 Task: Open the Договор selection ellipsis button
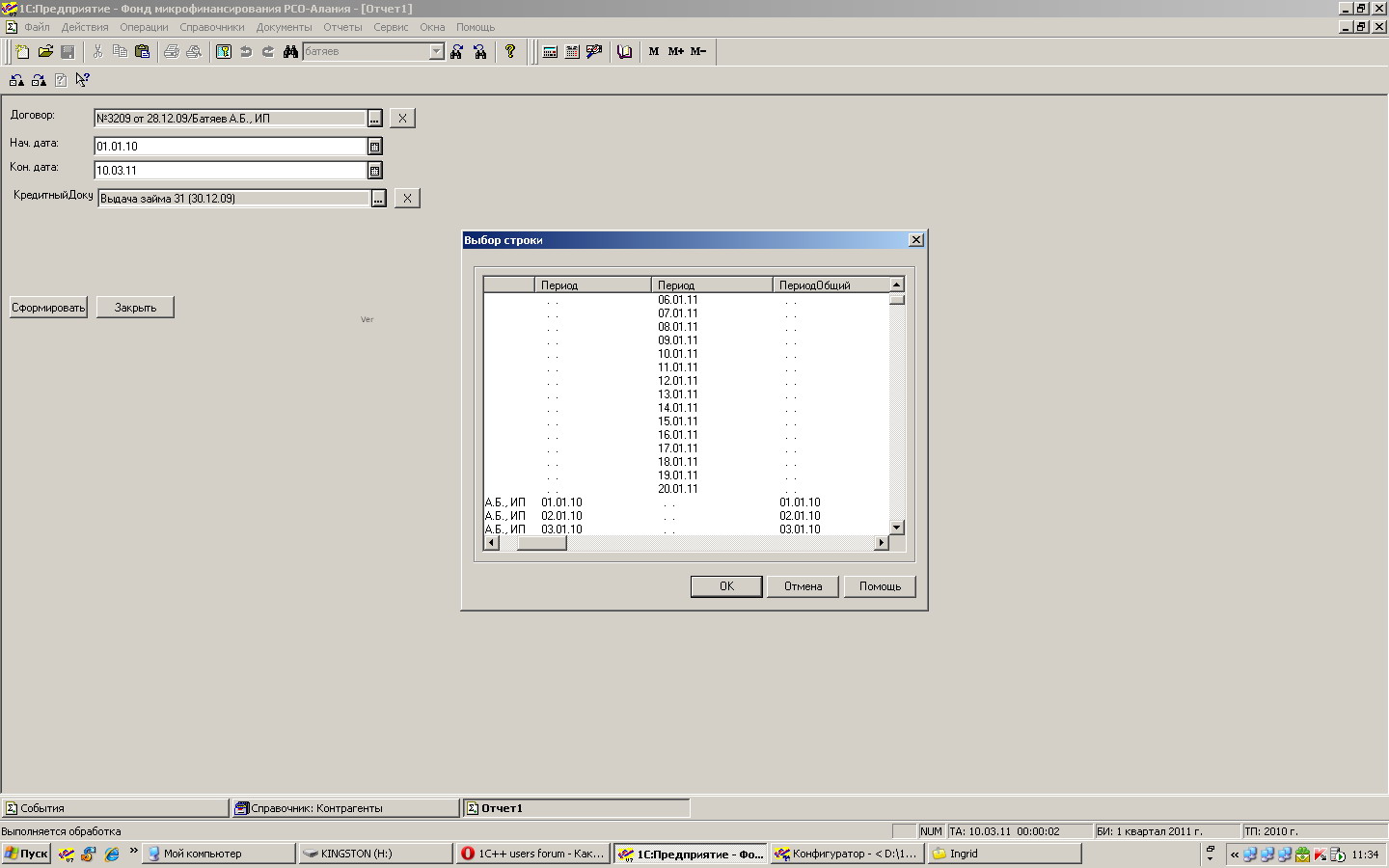[375, 119]
